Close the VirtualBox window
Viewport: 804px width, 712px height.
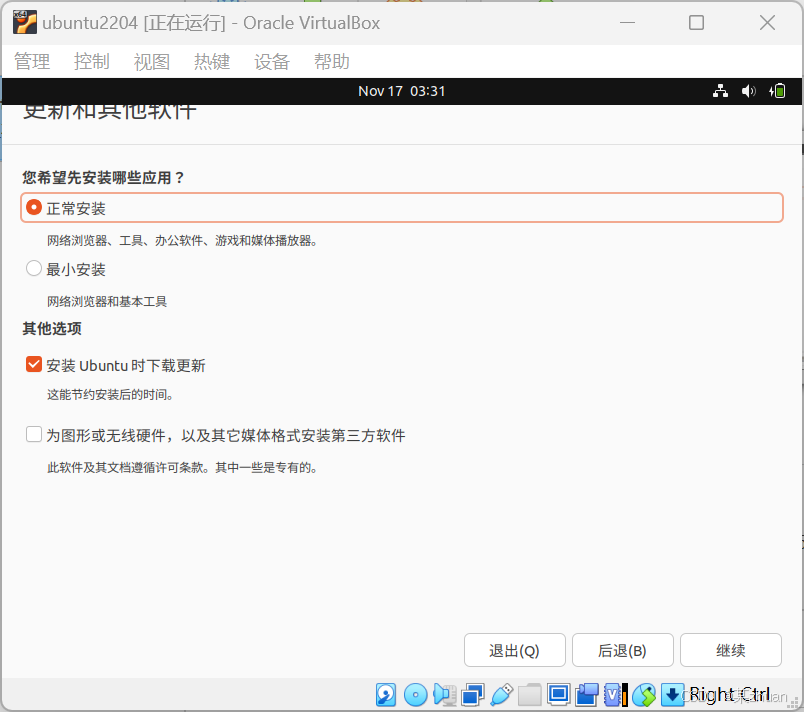(768, 23)
